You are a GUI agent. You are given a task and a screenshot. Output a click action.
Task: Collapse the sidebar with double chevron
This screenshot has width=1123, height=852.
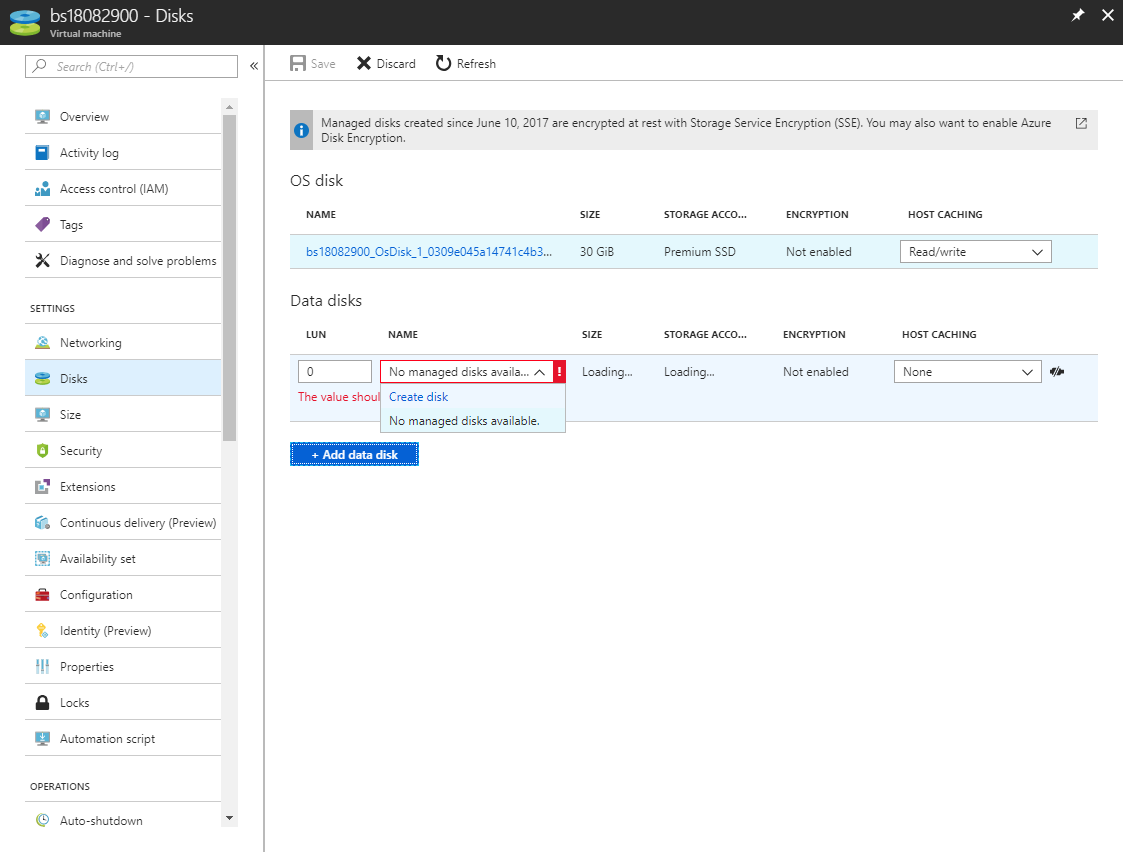point(254,66)
